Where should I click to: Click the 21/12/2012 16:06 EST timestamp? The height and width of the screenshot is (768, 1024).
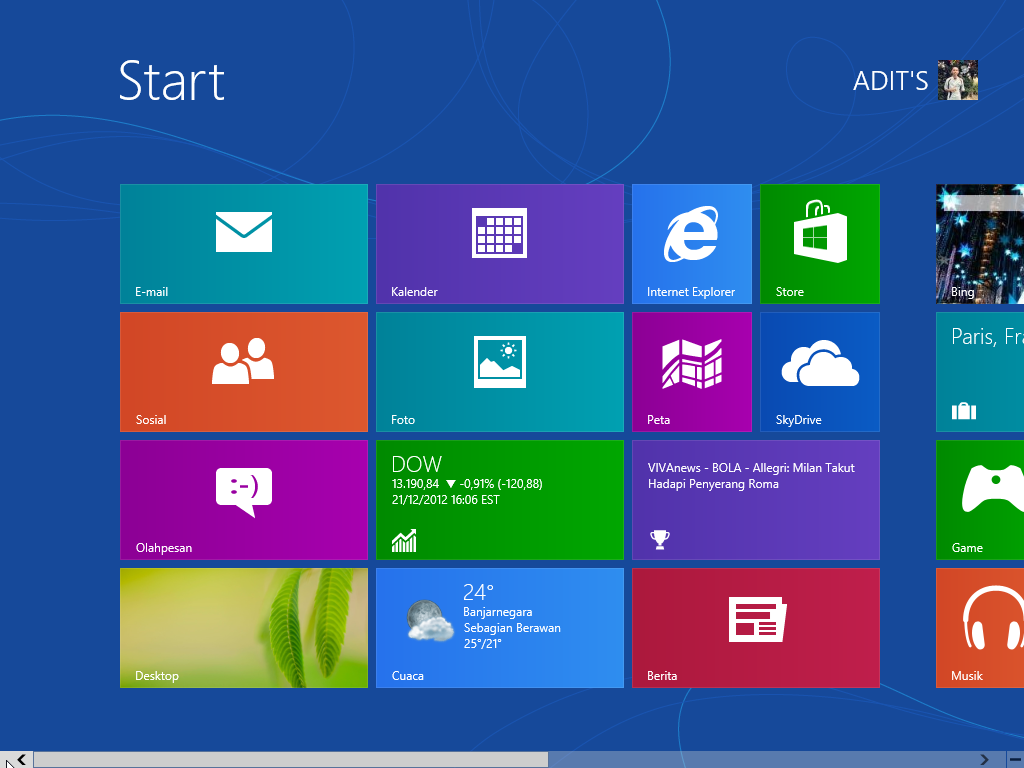tap(445, 500)
